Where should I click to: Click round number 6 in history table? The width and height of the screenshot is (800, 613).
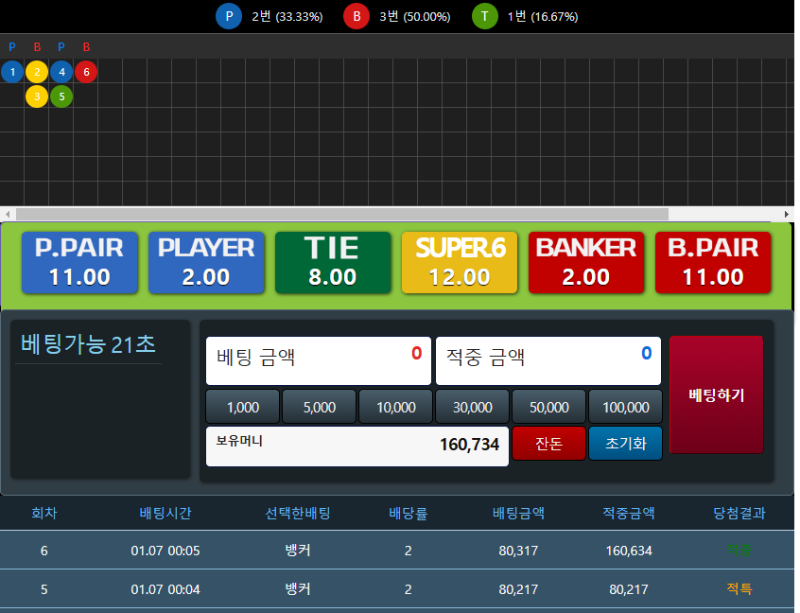(44, 550)
